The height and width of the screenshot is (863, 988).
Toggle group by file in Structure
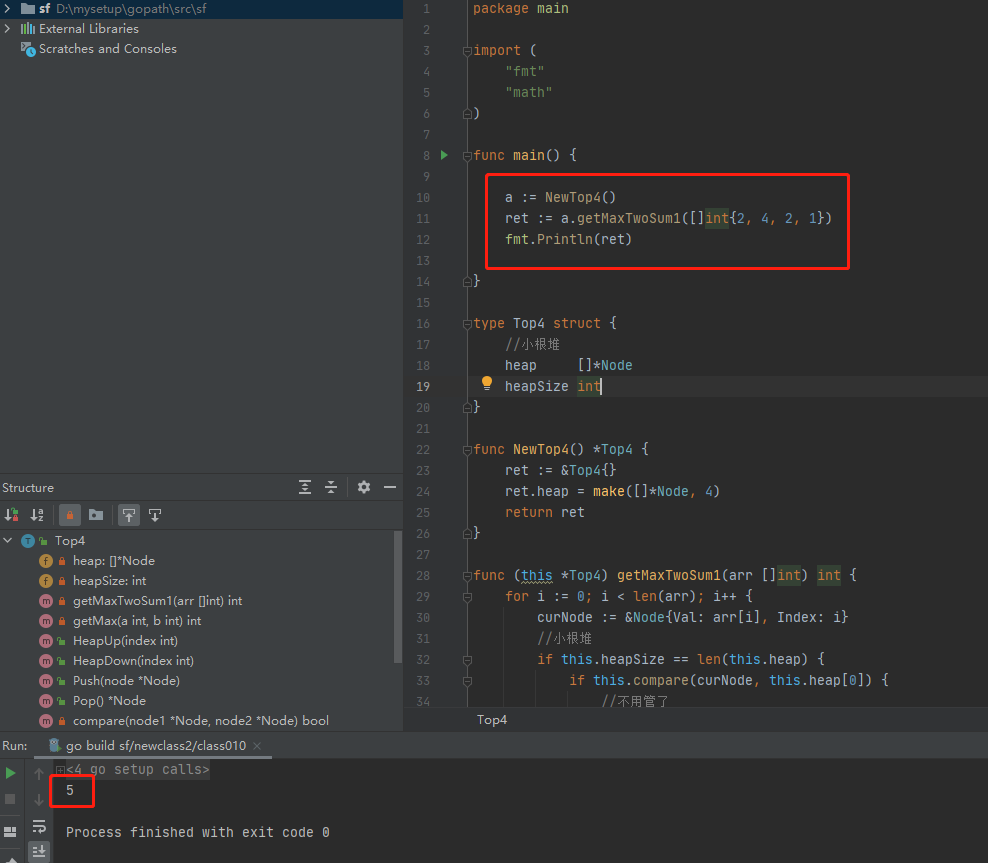[96, 515]
